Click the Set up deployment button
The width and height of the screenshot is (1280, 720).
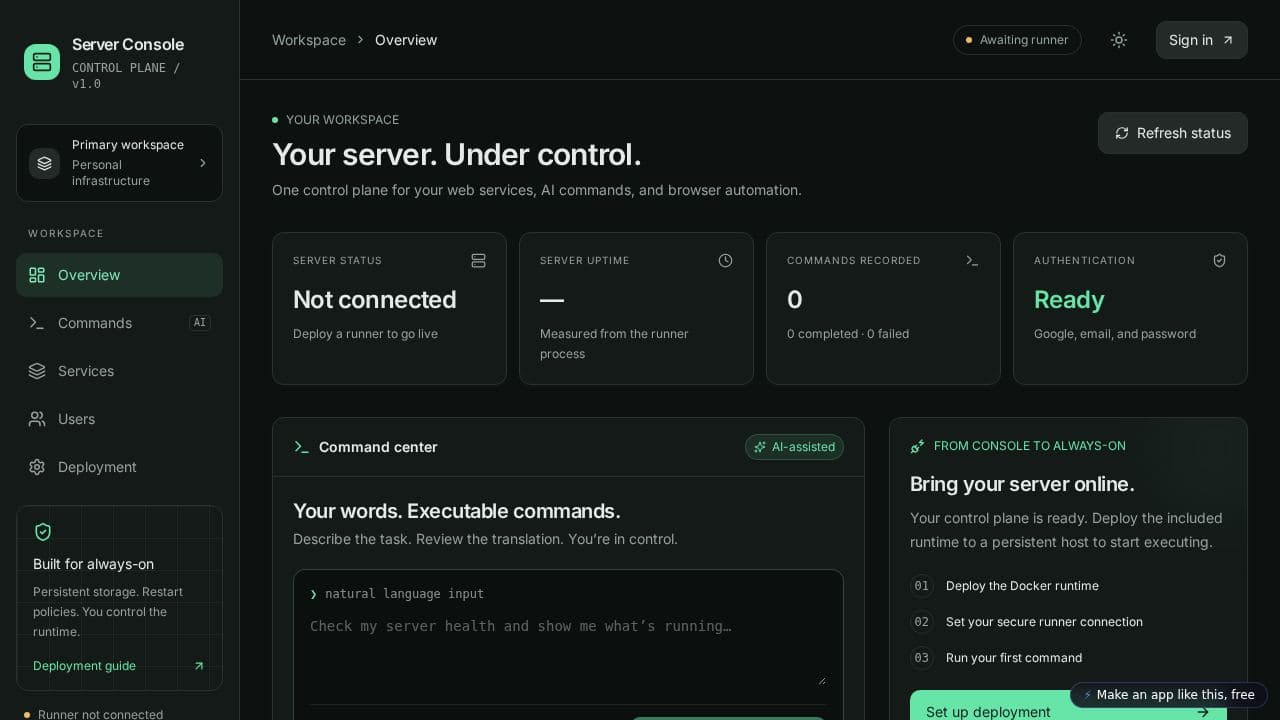[x=1068, y=706]
